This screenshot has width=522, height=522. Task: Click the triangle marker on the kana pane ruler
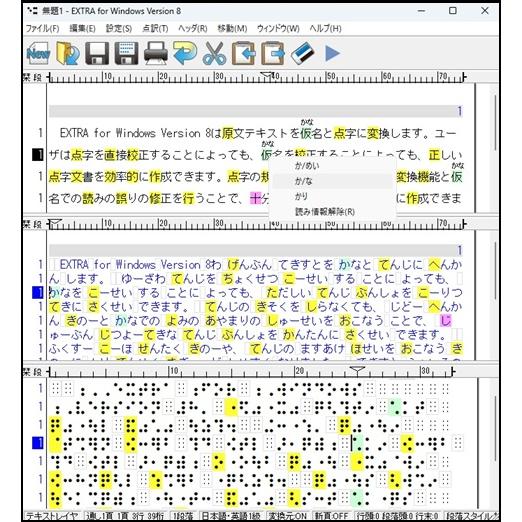click(x=55, y=223)
